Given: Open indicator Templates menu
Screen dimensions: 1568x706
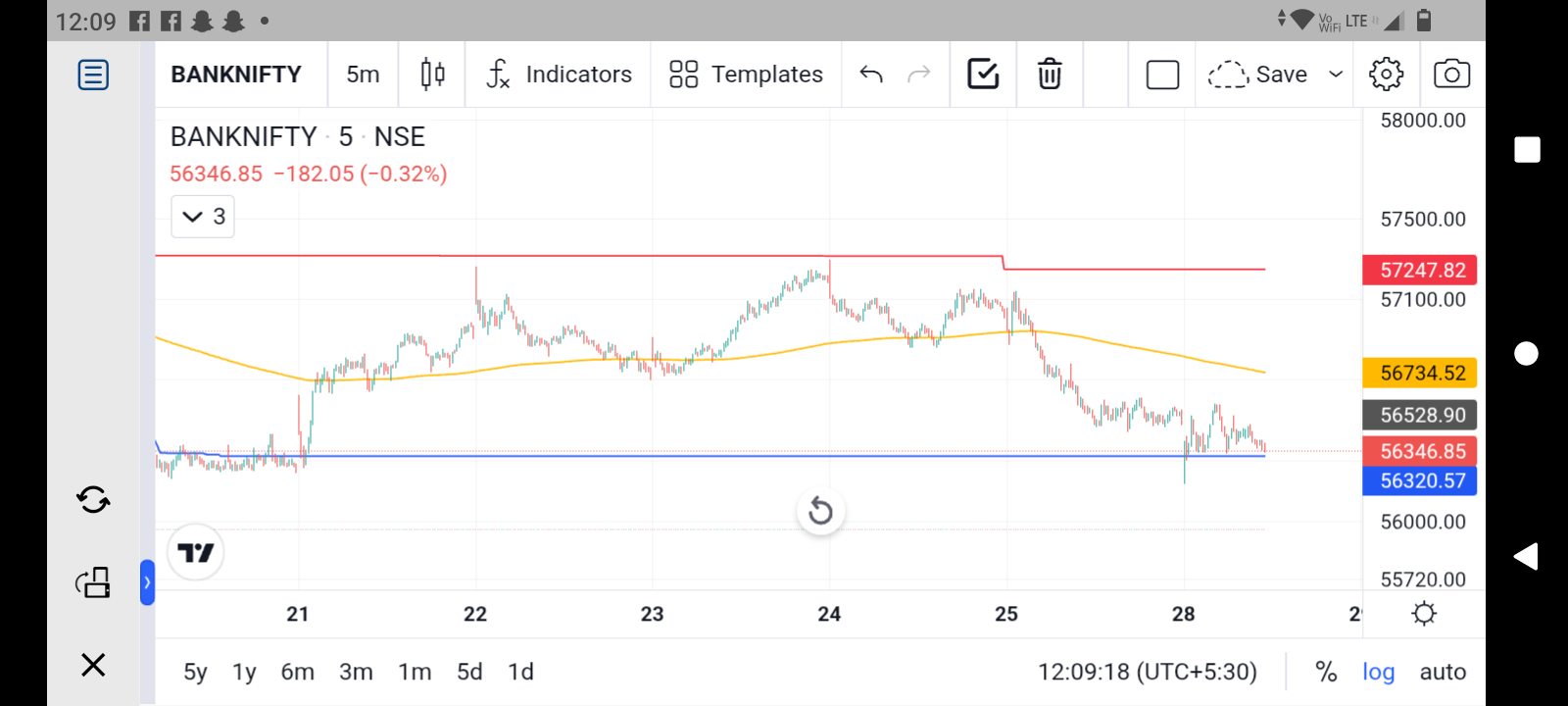Looking at the screenshot, I should click(x=746, y=75).
